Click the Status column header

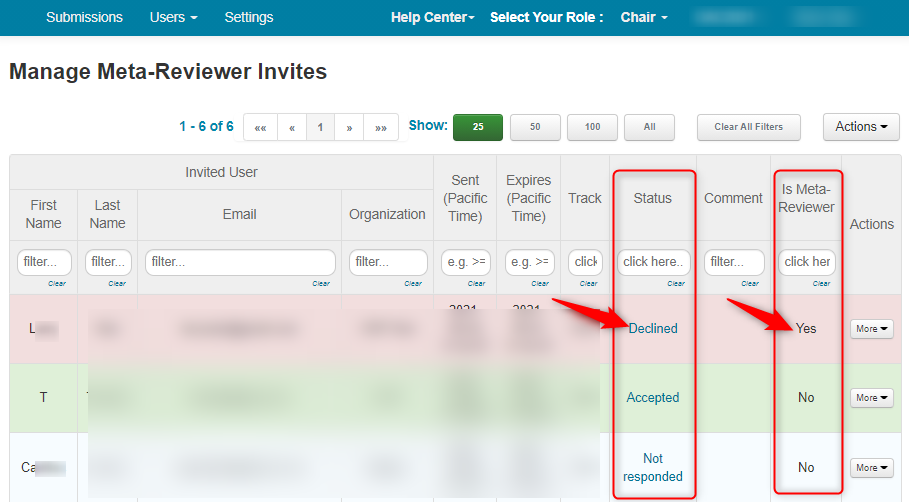(x=653, y=198)
